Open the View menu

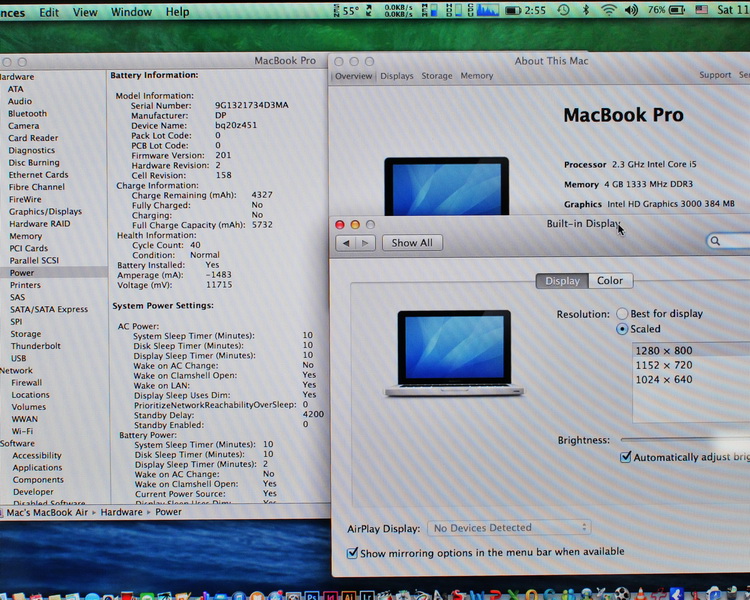coord(85,12)
